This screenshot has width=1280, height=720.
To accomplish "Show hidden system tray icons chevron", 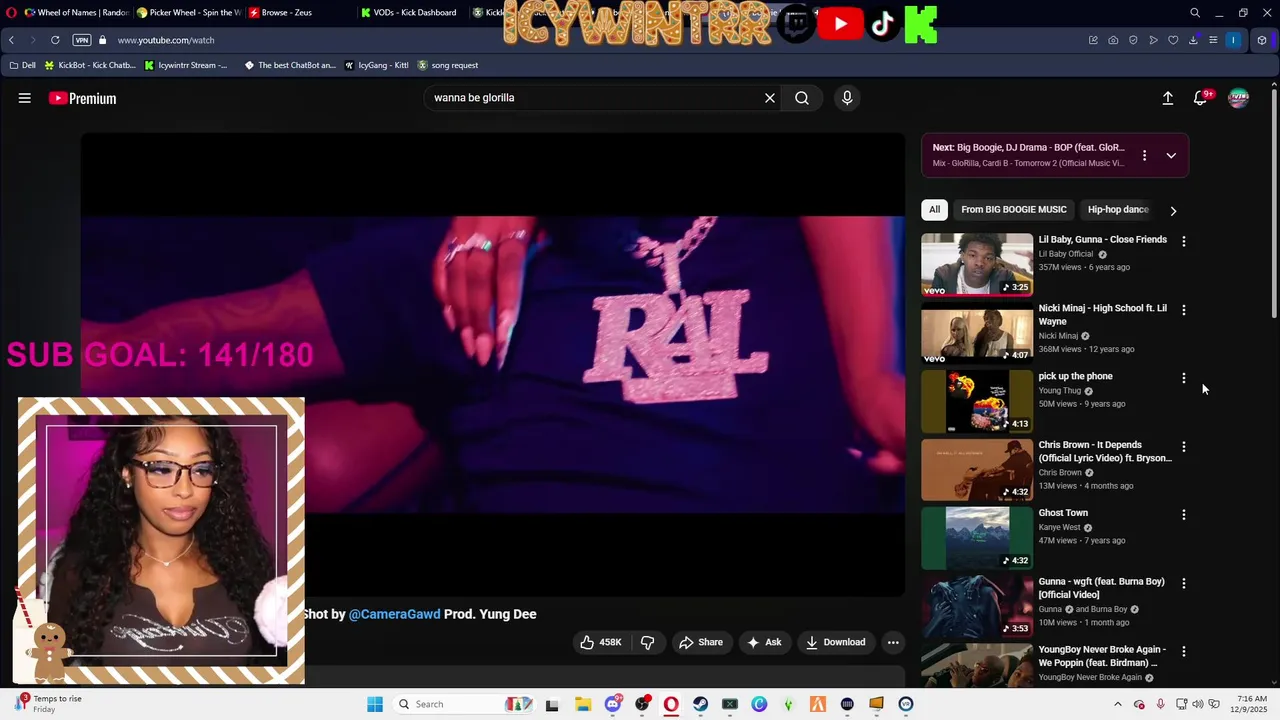I will [1118, 704].
